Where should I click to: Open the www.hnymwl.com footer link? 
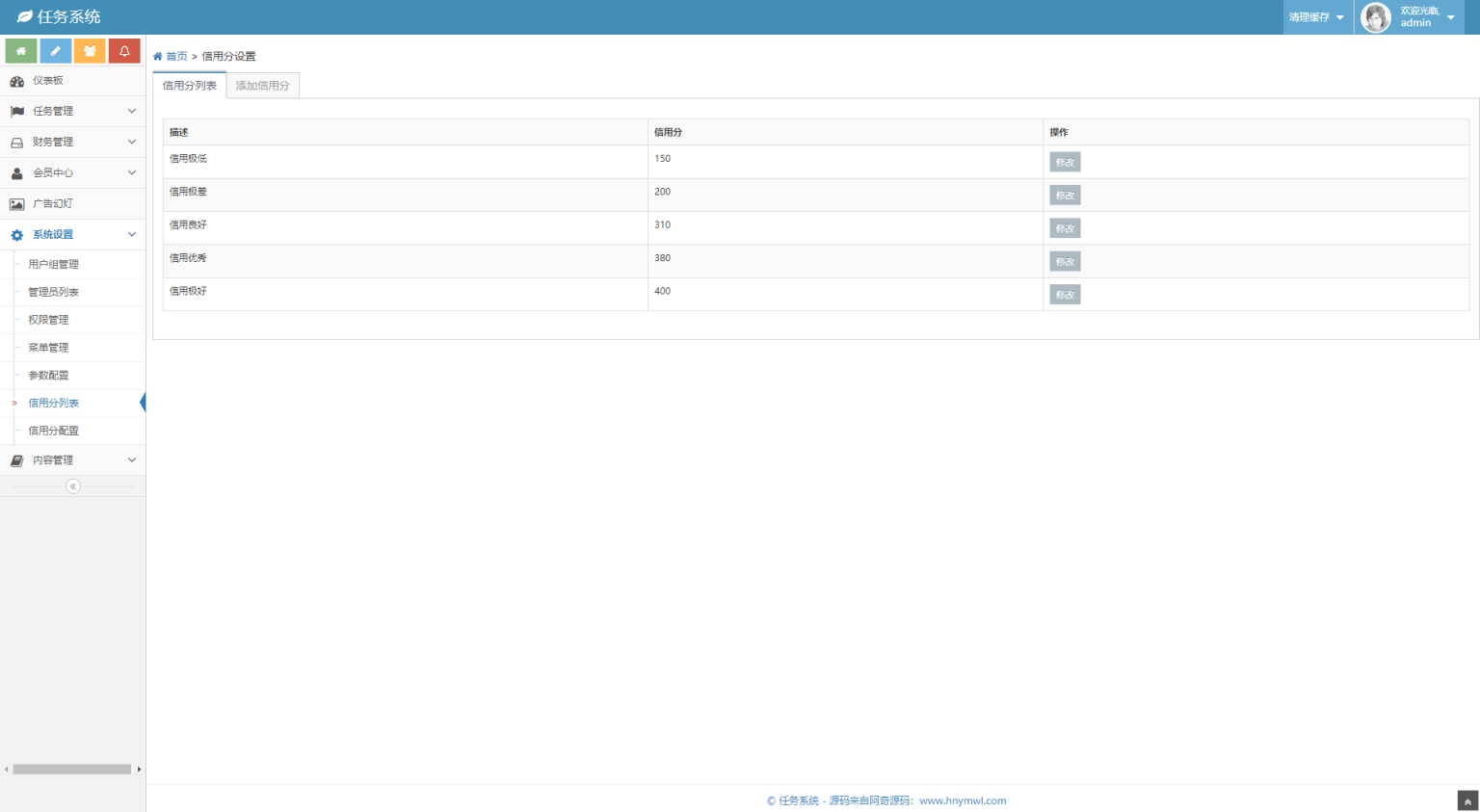(963, 800)
